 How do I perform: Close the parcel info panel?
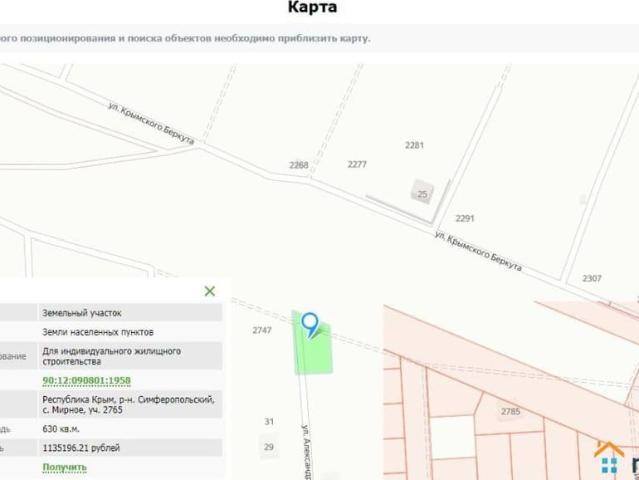point(209,291)
